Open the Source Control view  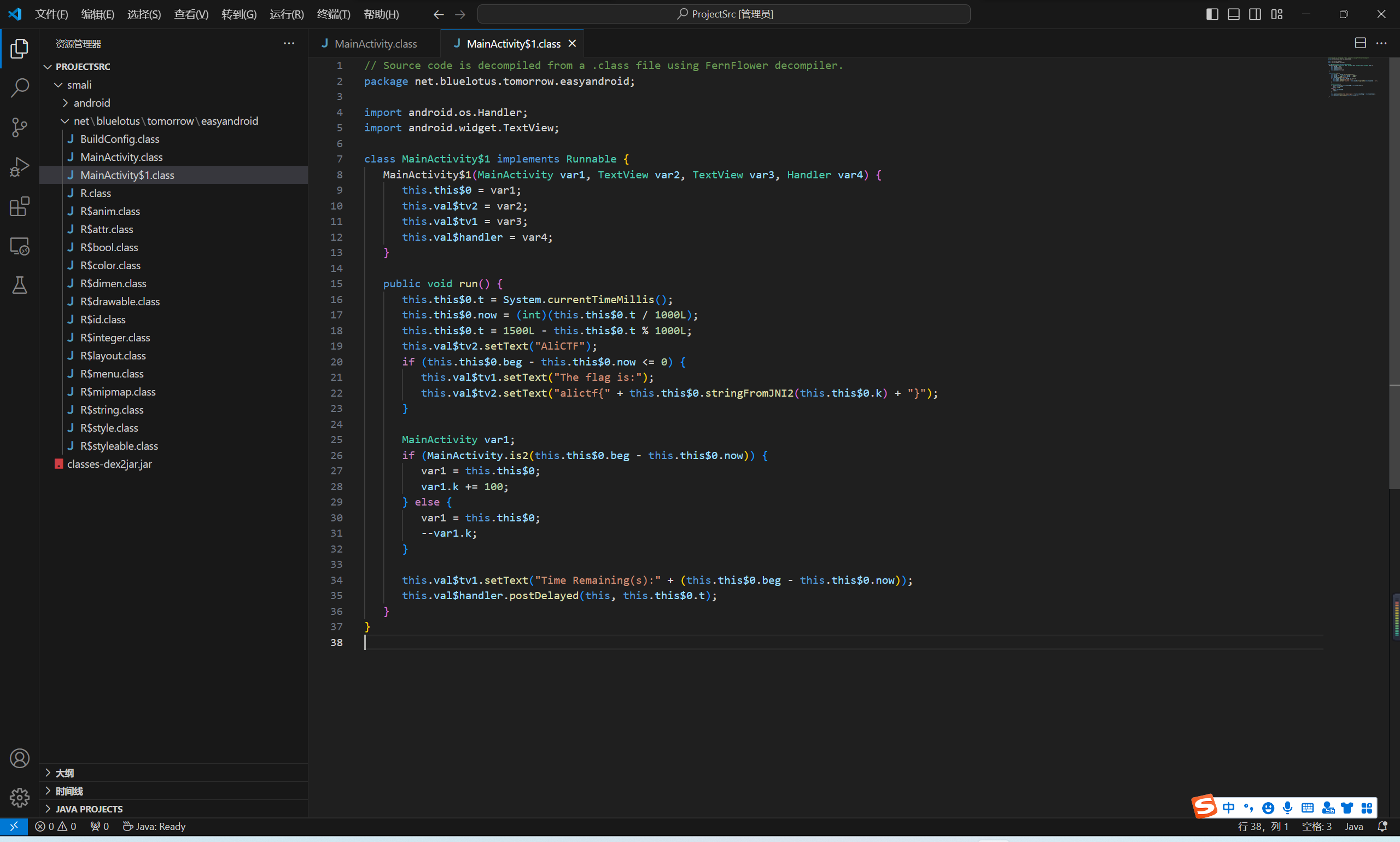[19, 127]
